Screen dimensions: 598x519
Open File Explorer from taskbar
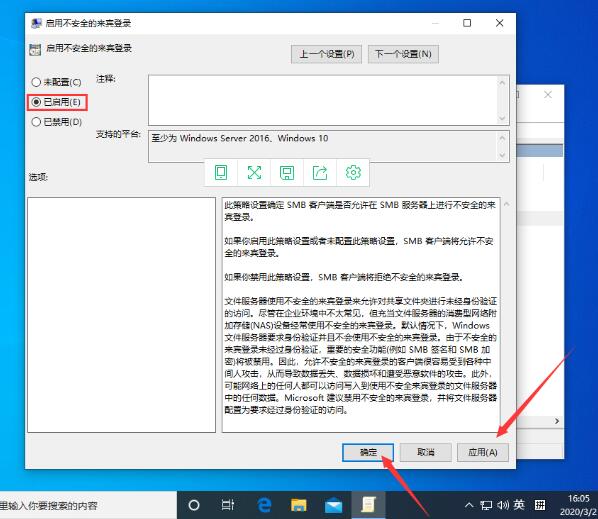299,505
